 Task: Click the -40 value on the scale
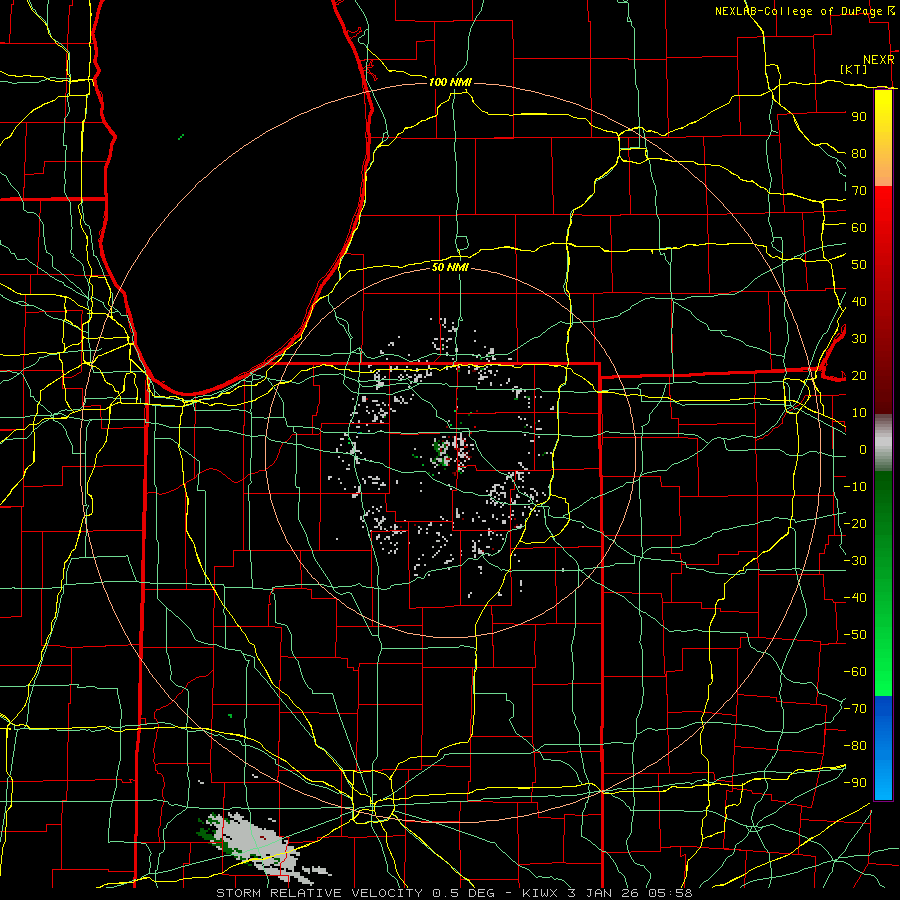click(855, 598)
